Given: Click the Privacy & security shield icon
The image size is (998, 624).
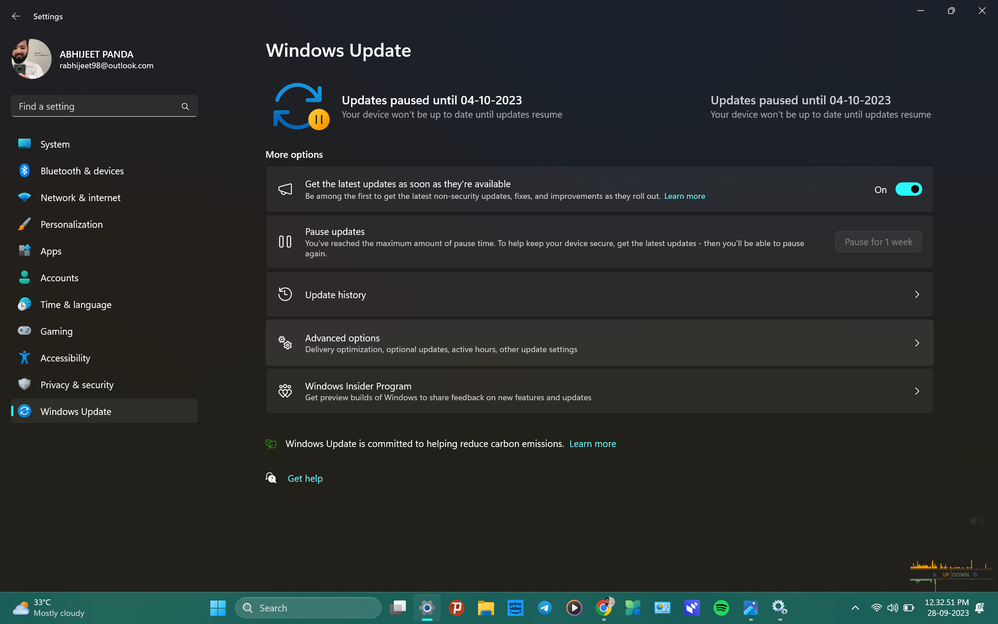Looking at the screenshot, I should tap(24, 384).
